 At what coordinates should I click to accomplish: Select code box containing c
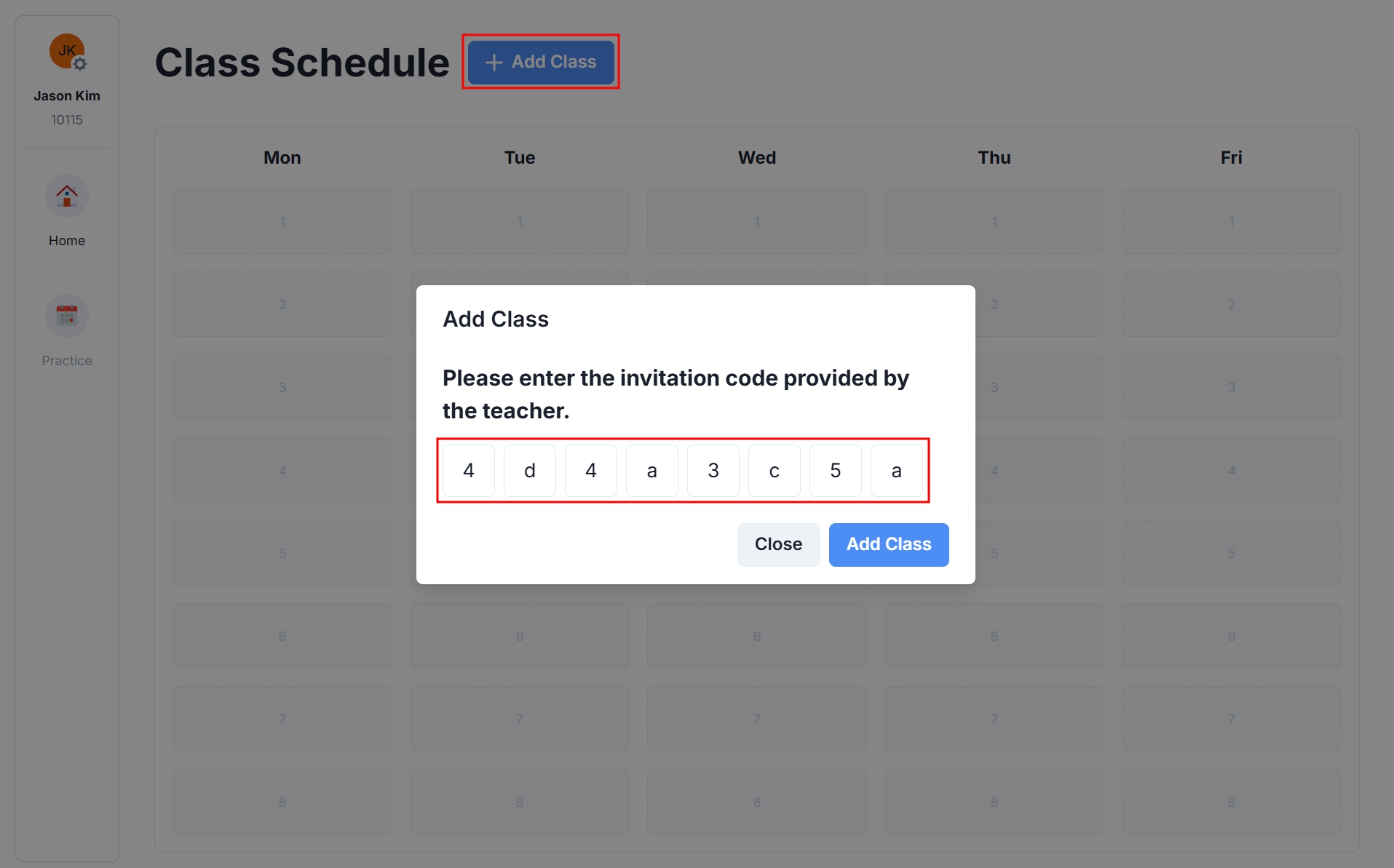pyautogui.click(x=775, y=471)
